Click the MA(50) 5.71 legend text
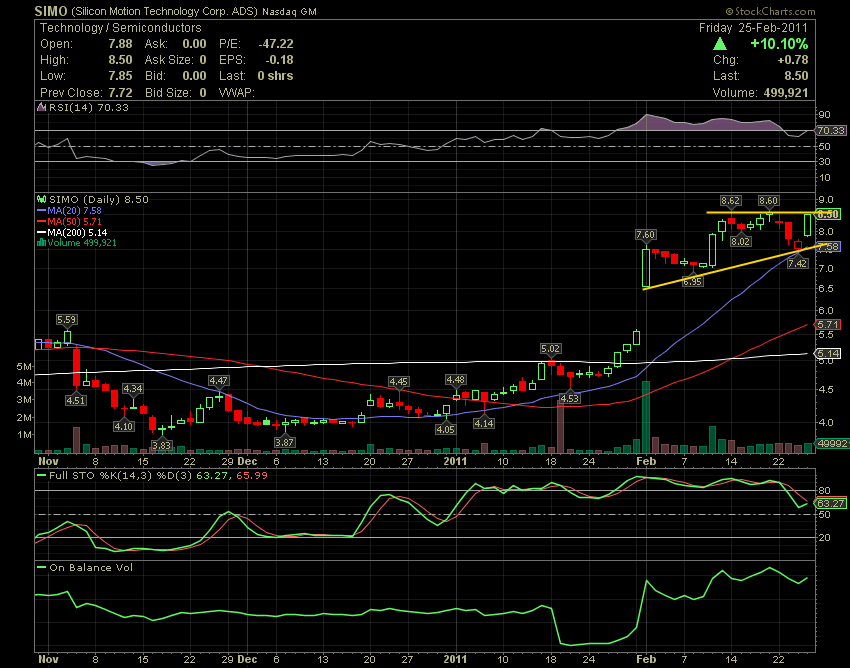The width and height of the screenshot is (850, 668). [74, 221]
